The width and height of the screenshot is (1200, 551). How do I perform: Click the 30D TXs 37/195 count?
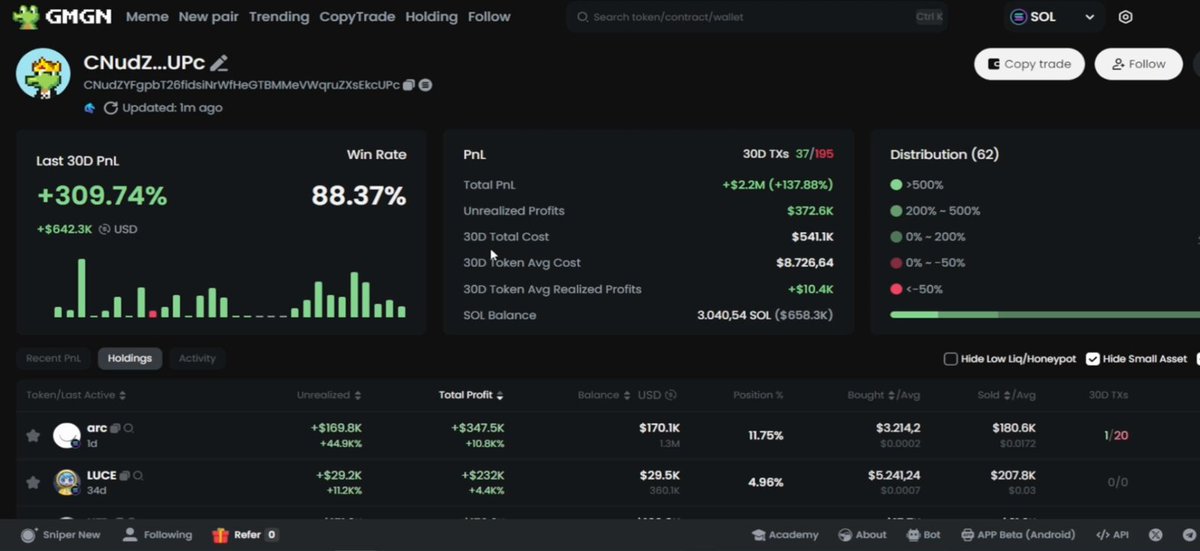tap(815, 154)
